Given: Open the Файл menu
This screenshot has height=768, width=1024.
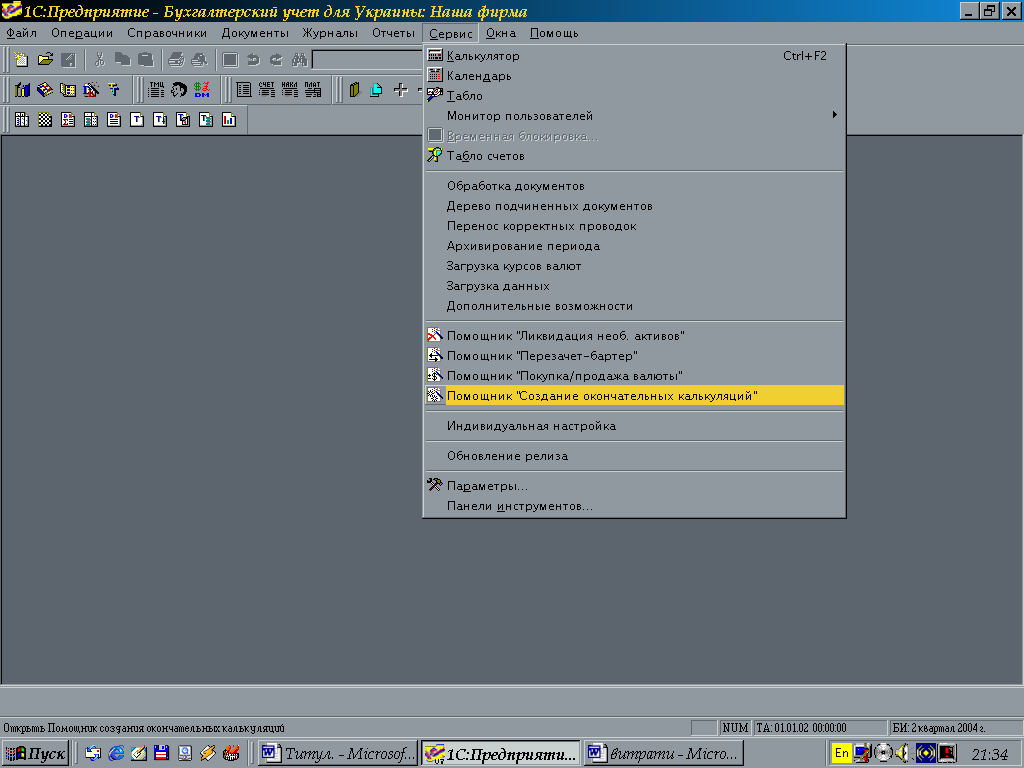Looking at the screenshot, I should [22, 33].
